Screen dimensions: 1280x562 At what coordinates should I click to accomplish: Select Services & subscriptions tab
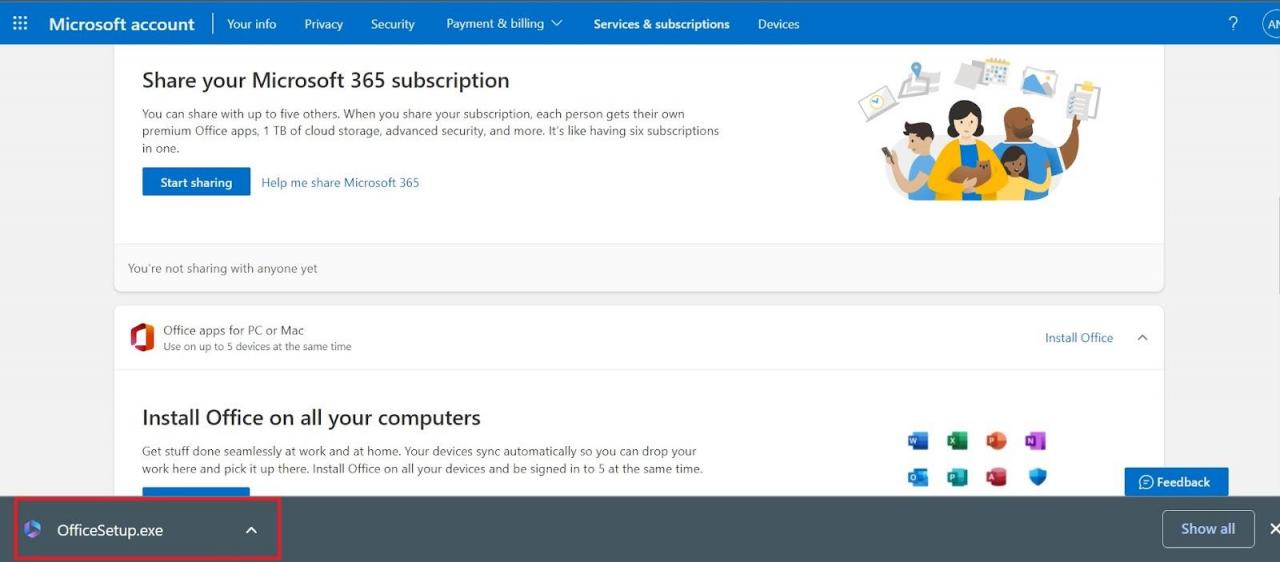[661, 24]
